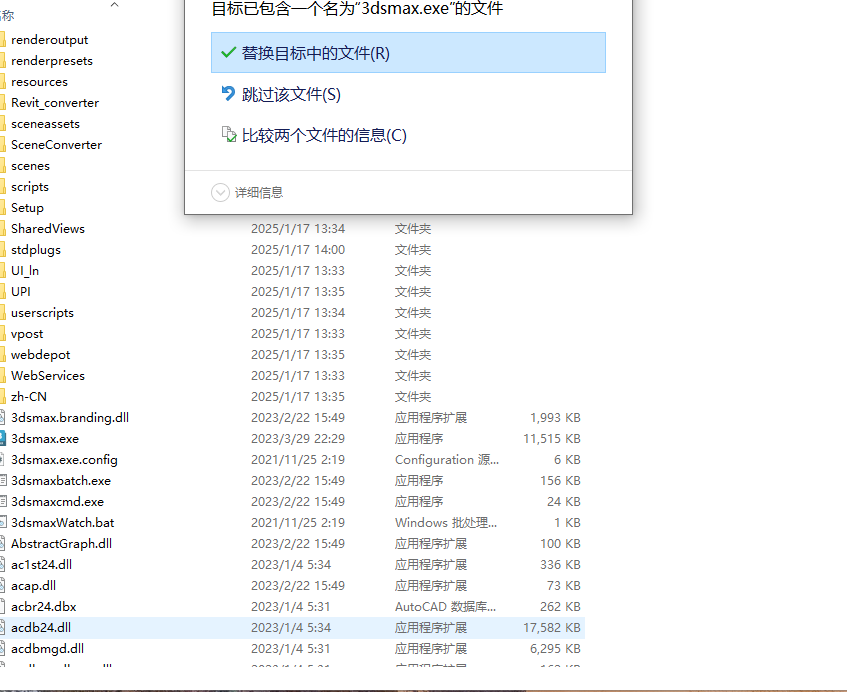Viewport: 847px width, 692px height.
Task: Select the resources folder
Action: point(39,82)
